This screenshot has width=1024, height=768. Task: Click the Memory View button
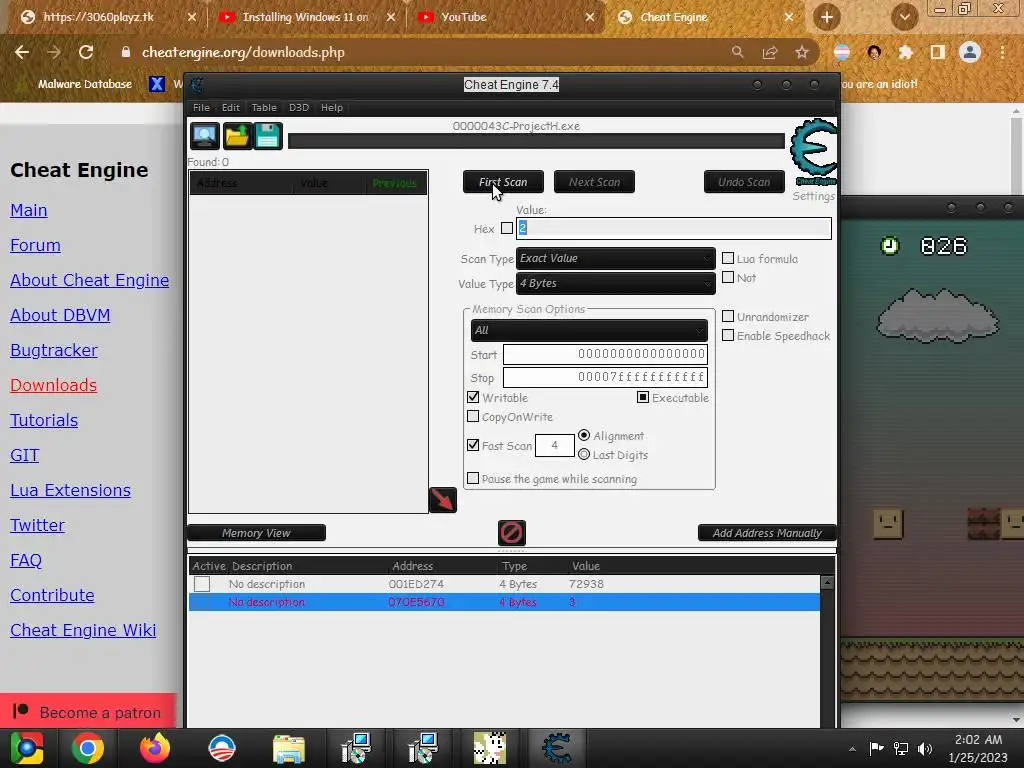coord(256,533)
